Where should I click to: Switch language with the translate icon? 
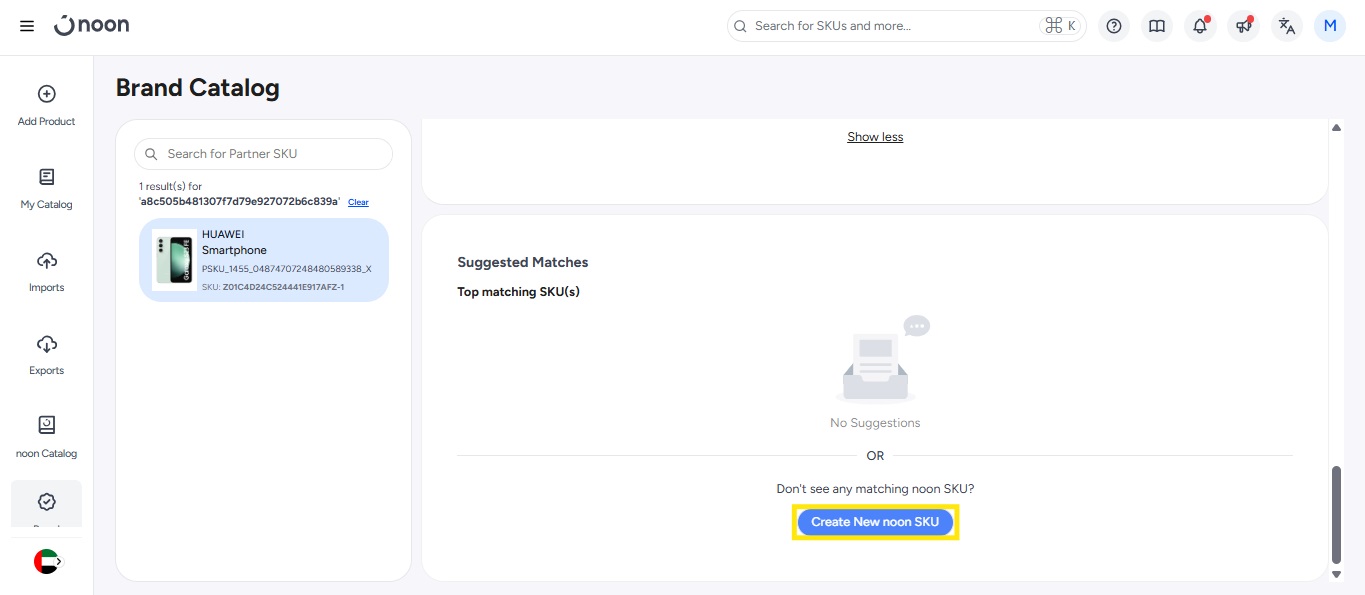click(1287, 26)
